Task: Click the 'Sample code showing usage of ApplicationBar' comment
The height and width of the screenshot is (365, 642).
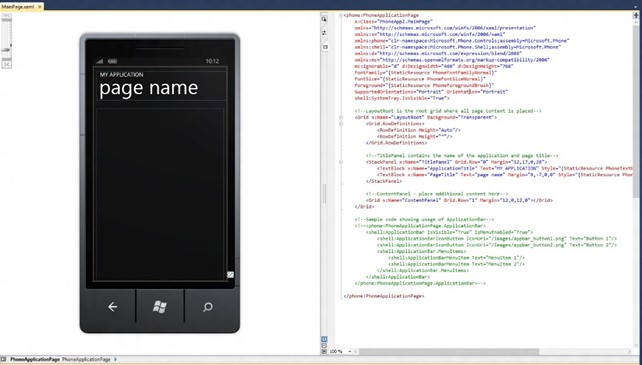Action: pyautogui.click(x=425, y=219)
